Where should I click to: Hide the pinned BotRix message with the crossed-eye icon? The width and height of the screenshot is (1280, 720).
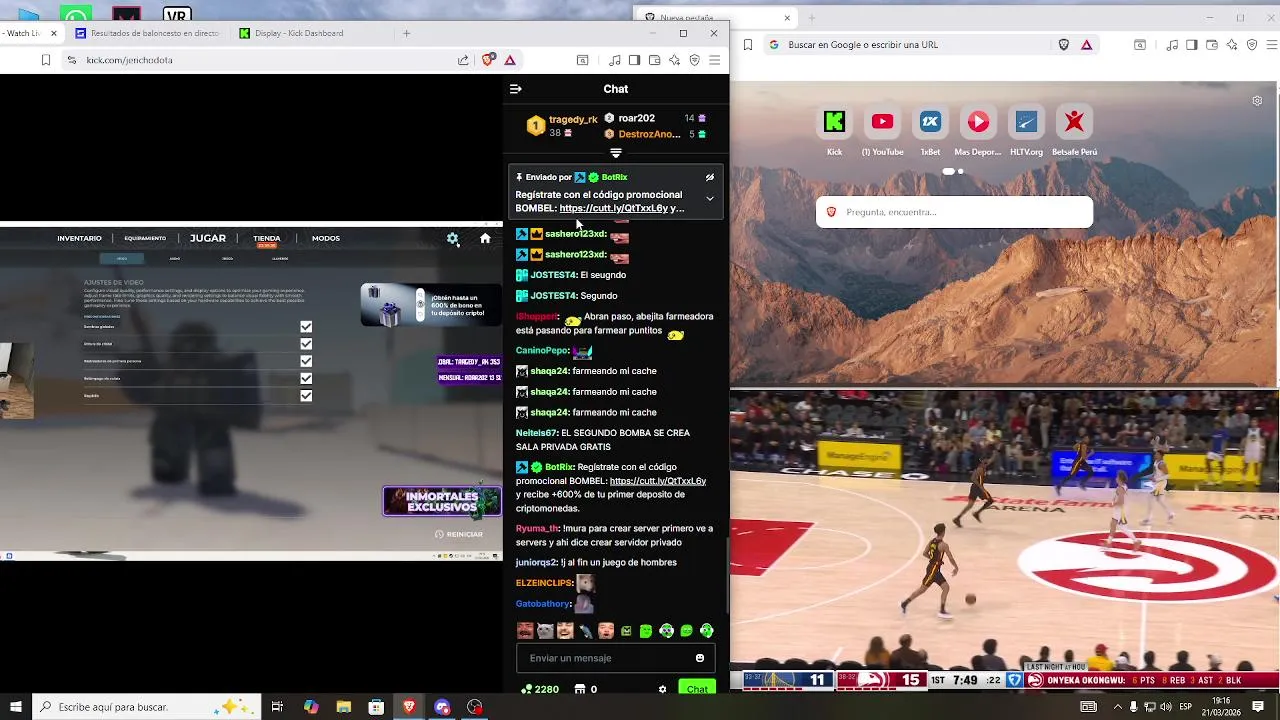pos(710,177)
